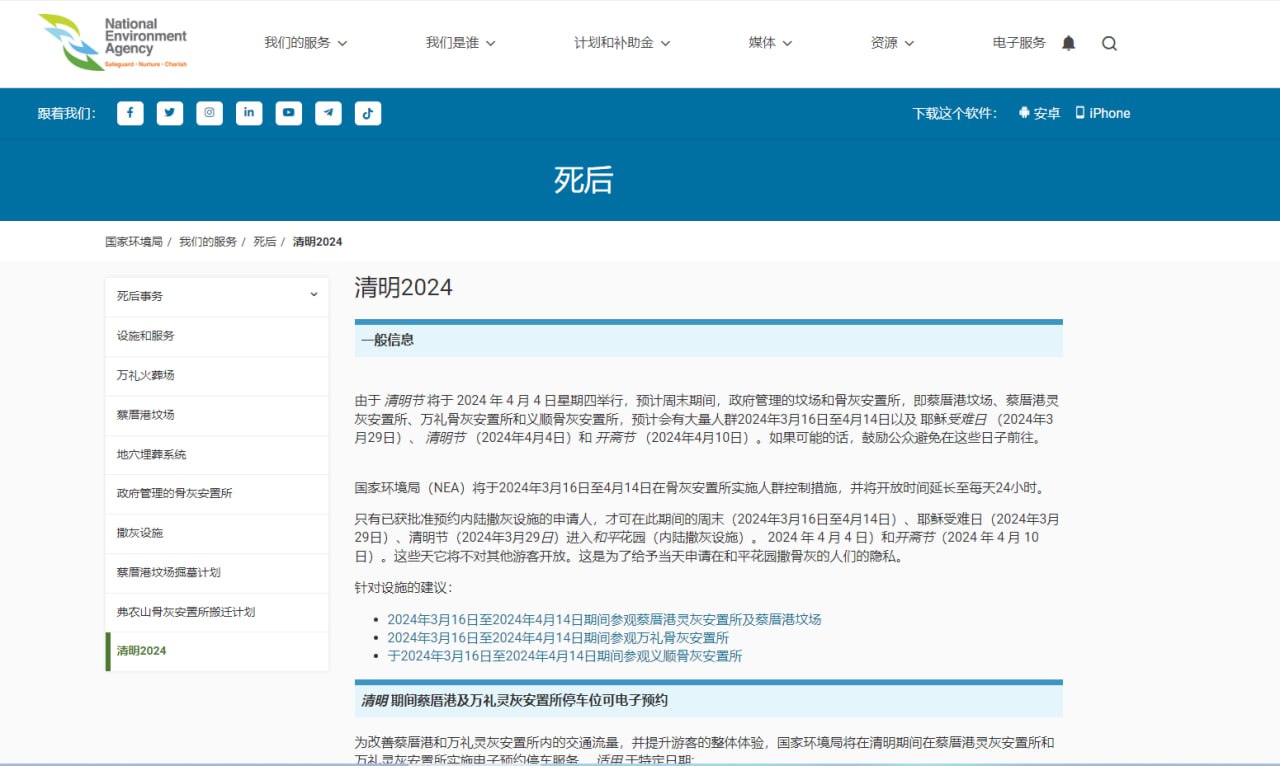Screen dimensions: 1280x766
Task: Select 地穴埋葬系统 in sidebar
Action: point(217,454)
